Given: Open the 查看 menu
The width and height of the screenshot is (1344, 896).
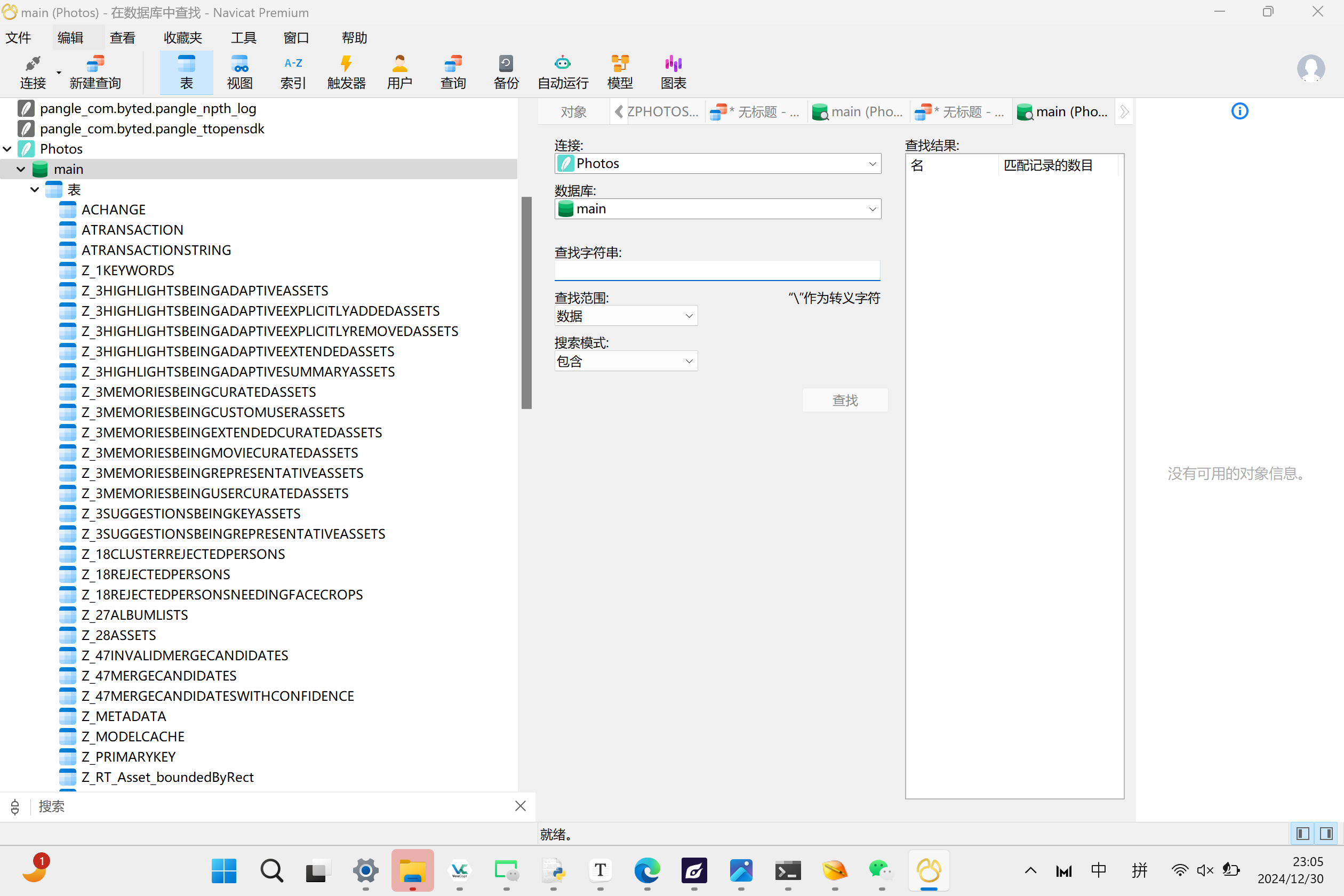Looking at the screenshot, I should (122, 38).
